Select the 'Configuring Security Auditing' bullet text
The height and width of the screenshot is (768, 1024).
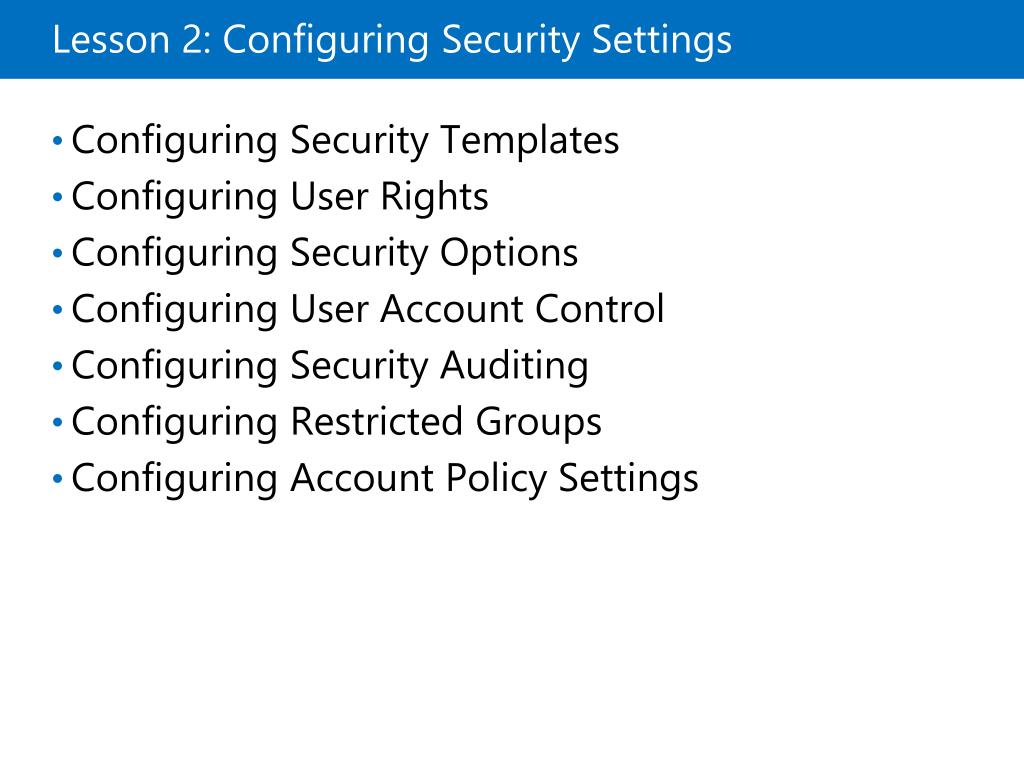tap(330, 365)
